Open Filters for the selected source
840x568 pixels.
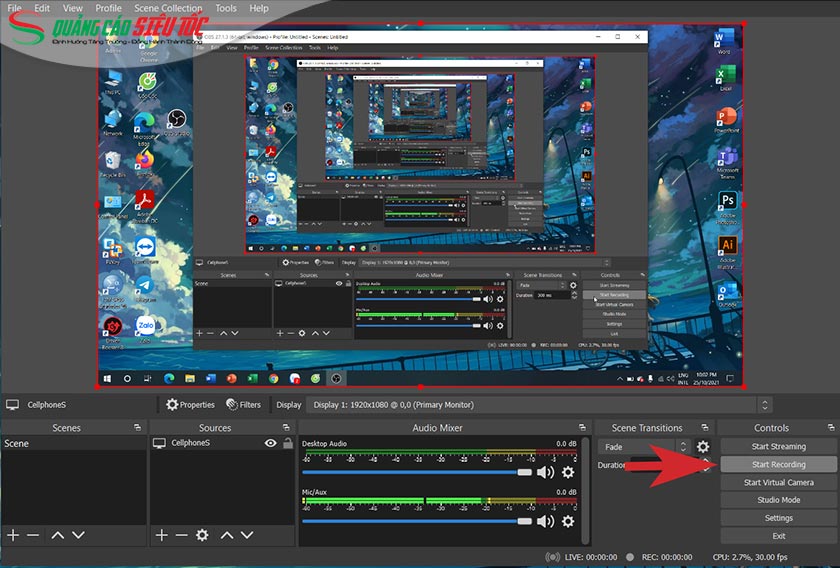(243, 405)
